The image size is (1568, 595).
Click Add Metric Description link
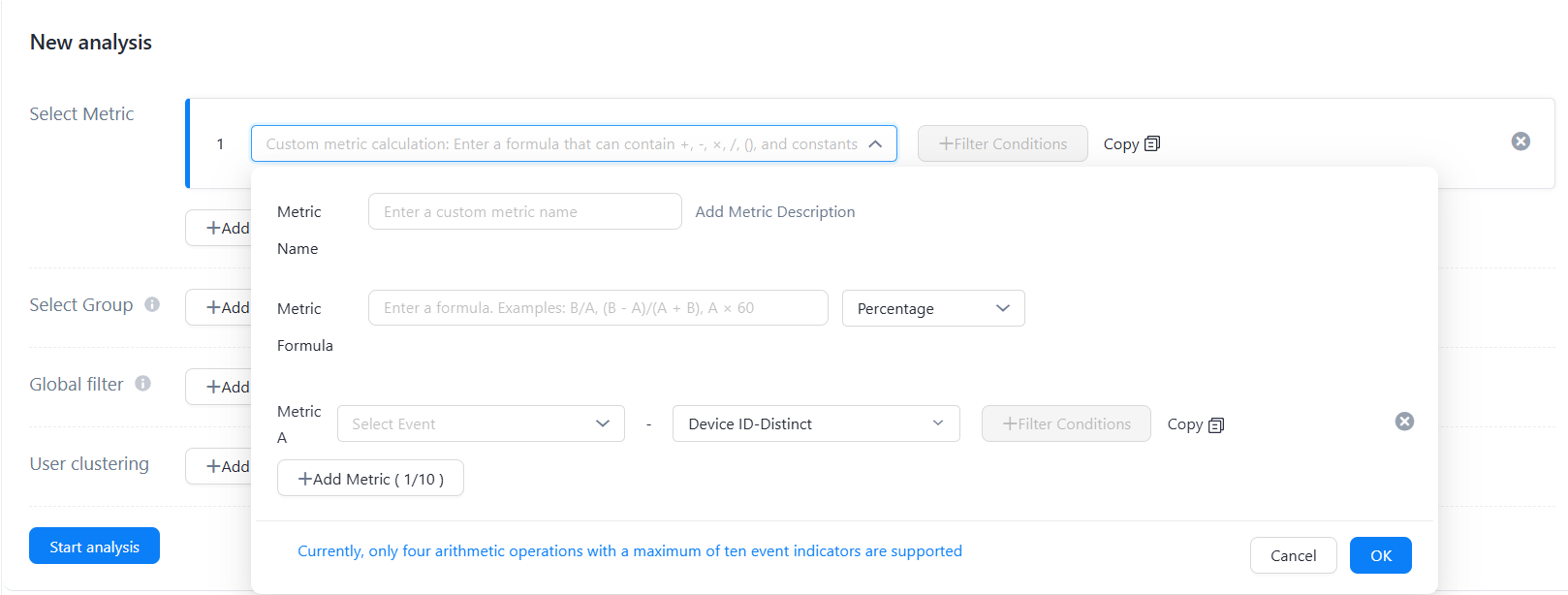pyautogui.click(x=774, y=211)
